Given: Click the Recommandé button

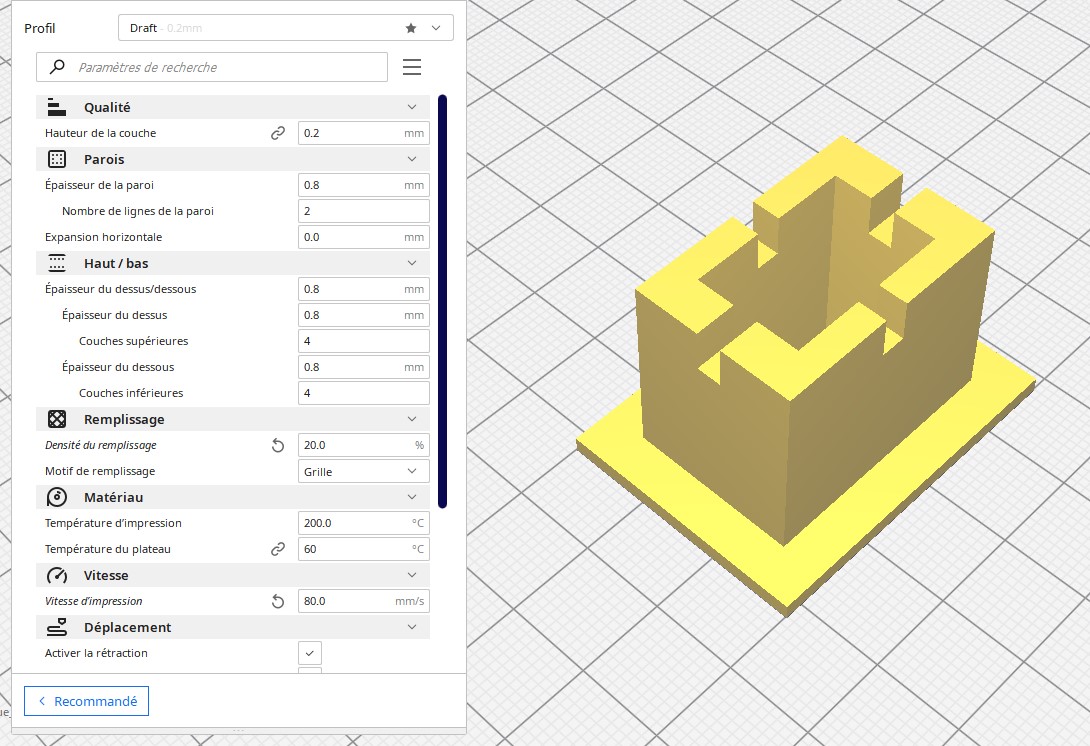Looking at the screenshot, I should [x=86, y=701].
